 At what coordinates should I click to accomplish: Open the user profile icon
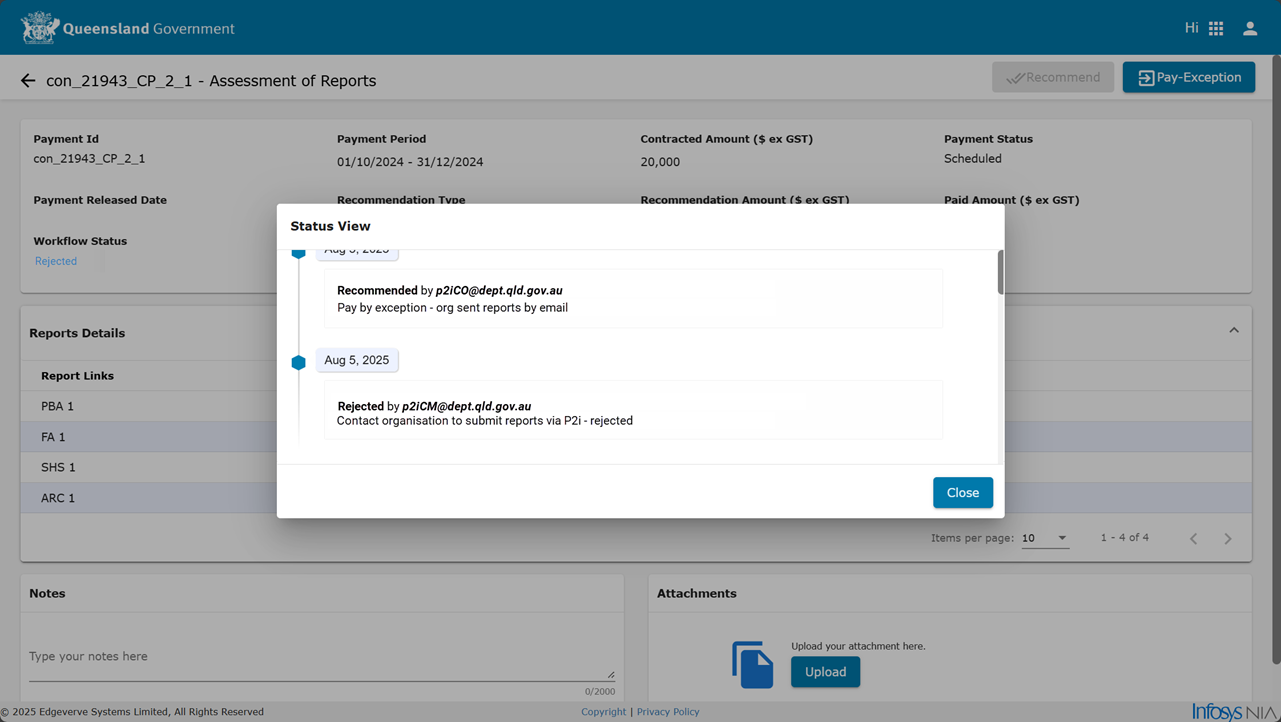coord(1250,29)
